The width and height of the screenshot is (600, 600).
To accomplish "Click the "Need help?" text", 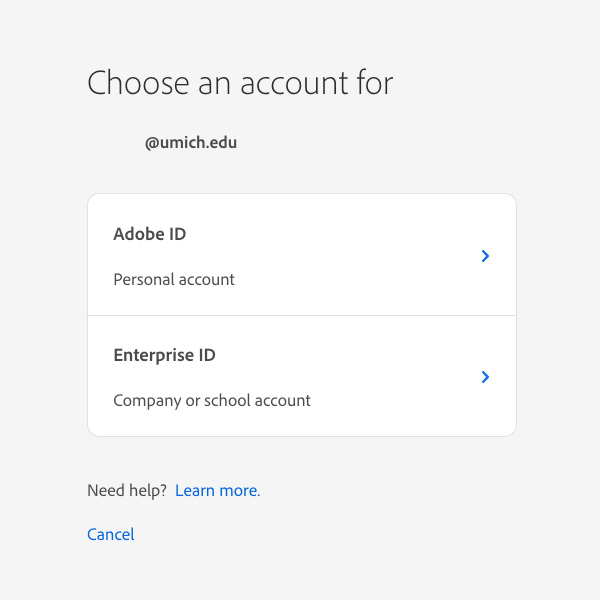I will [x=127, y=491].
